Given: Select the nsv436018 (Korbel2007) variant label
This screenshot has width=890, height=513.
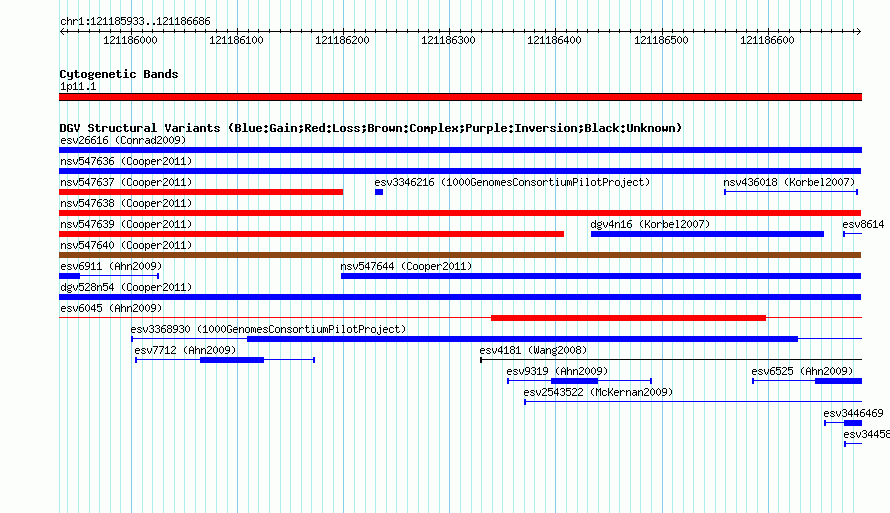Looking at the screenshot, I should [789, 182].
